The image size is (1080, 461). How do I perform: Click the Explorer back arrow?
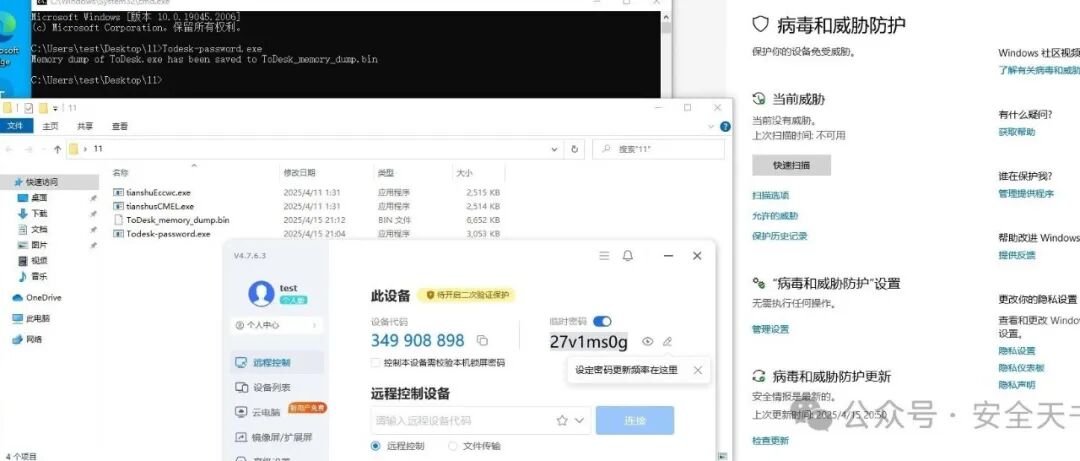(x=10, y=149)
